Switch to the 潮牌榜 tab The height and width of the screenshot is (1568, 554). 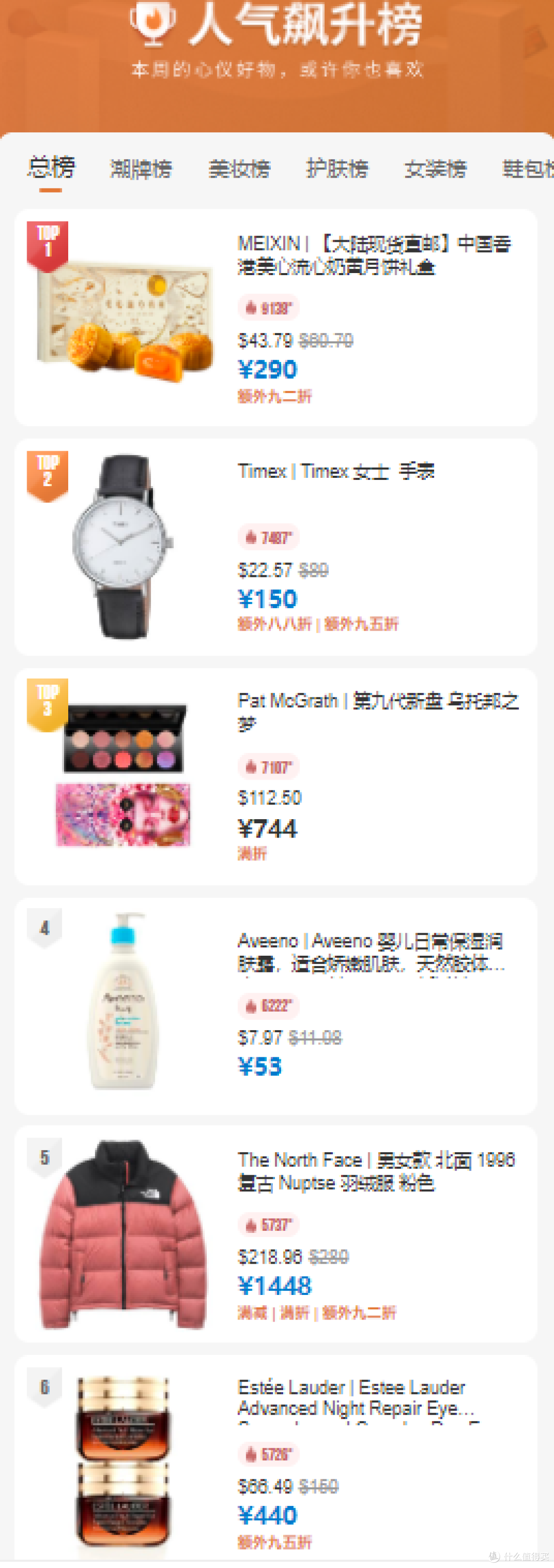tap(141, 169)
